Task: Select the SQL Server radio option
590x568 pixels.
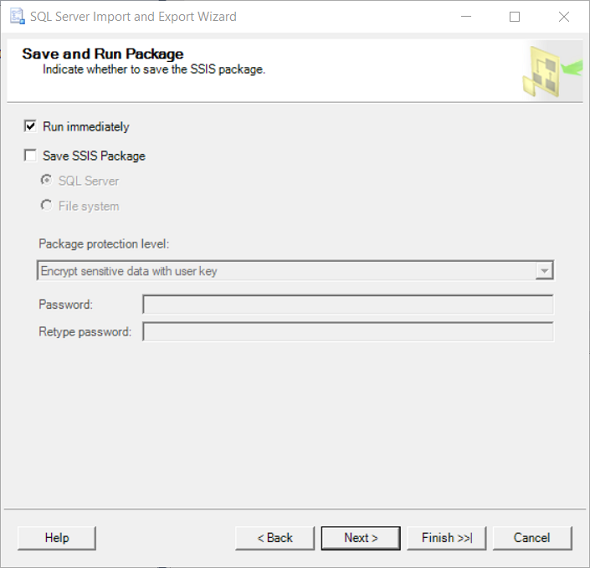Action: pyautogui.click(x=46, y=181)
